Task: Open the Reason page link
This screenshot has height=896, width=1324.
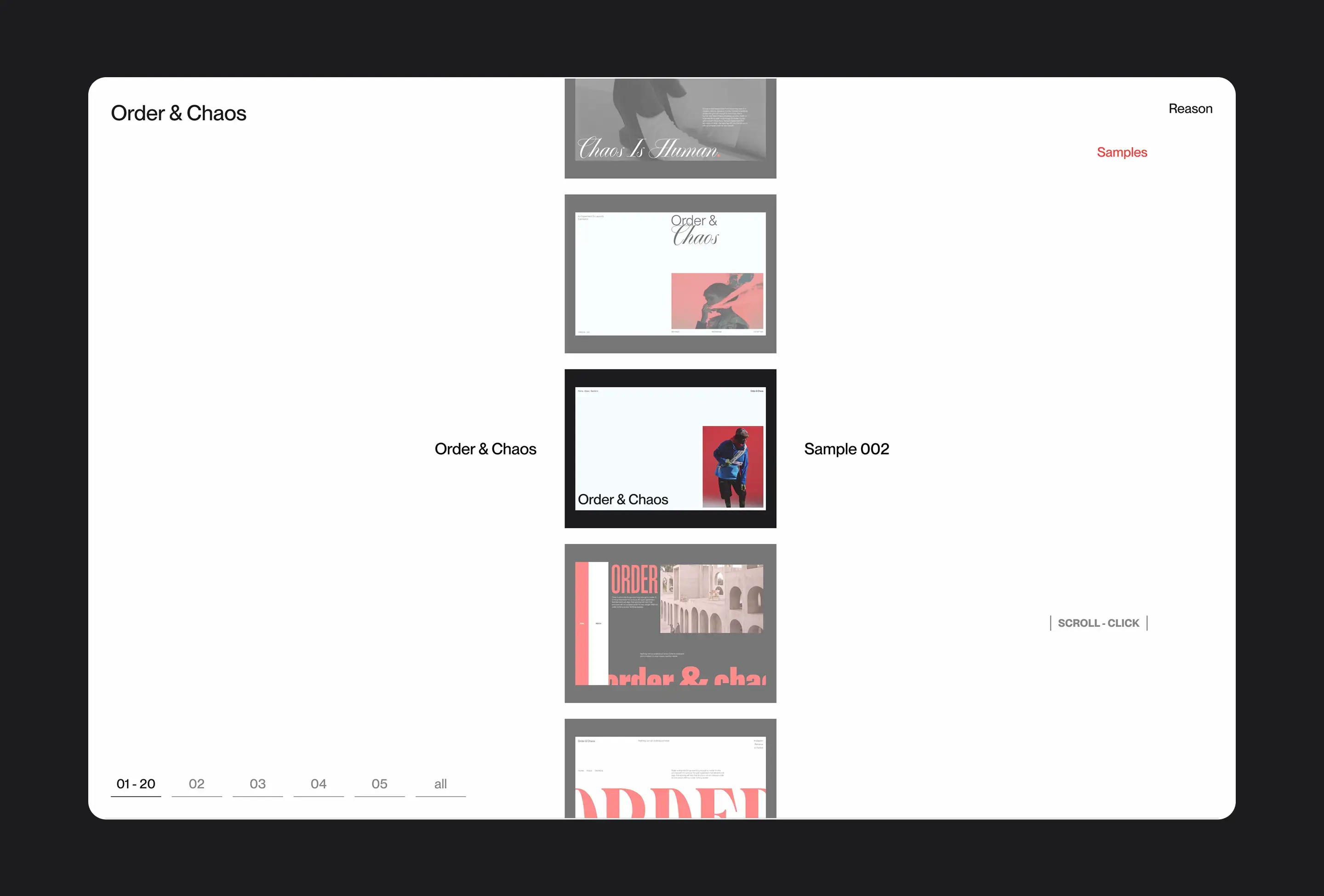Action: pos(1190,109)
